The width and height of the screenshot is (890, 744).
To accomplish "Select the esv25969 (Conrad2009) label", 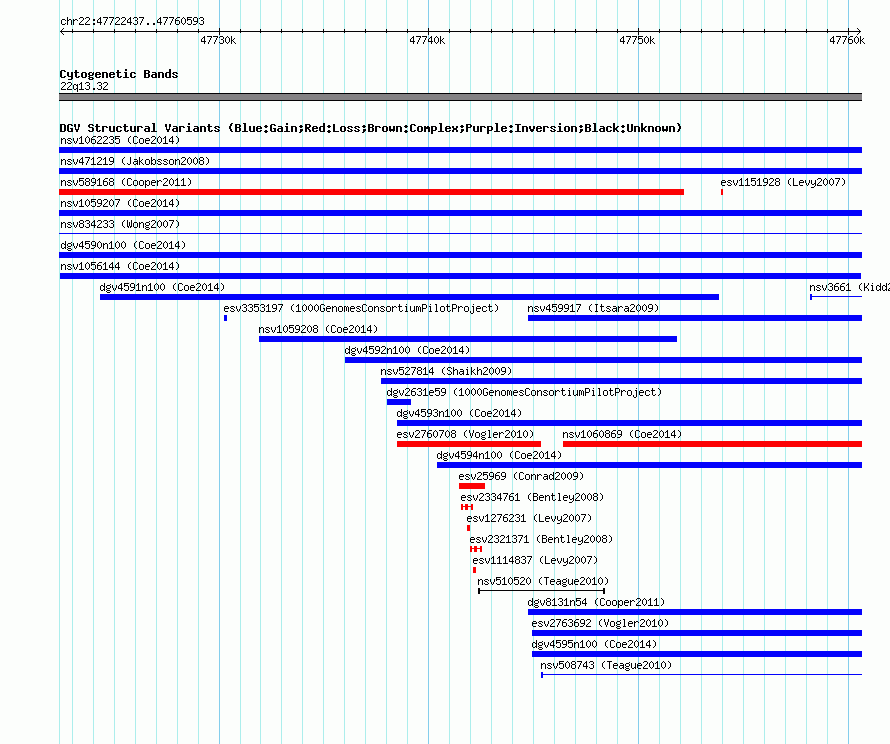I will point(521,476).
